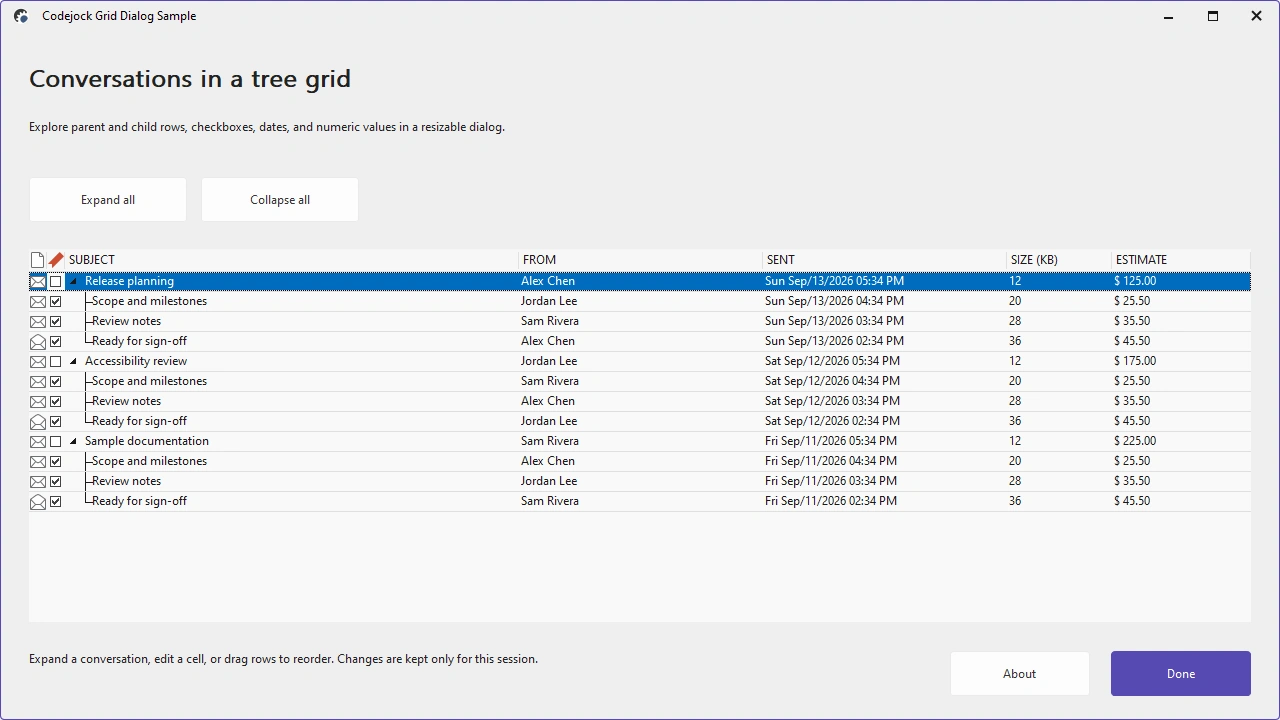Click the Collapse all button

click(x=280, y=200)
